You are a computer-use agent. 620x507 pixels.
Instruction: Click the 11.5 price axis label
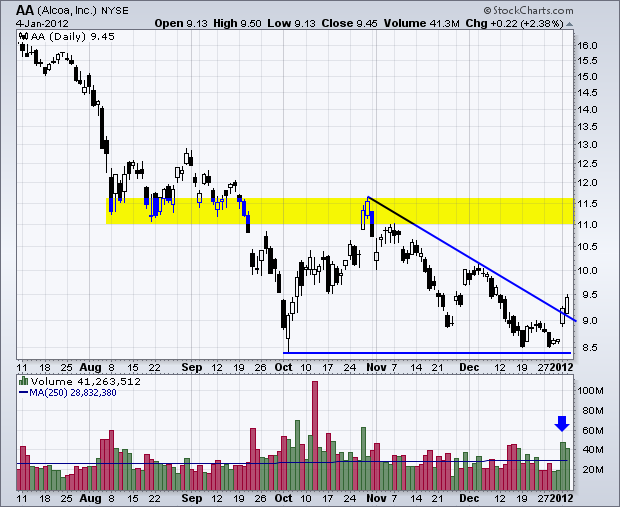587,204
